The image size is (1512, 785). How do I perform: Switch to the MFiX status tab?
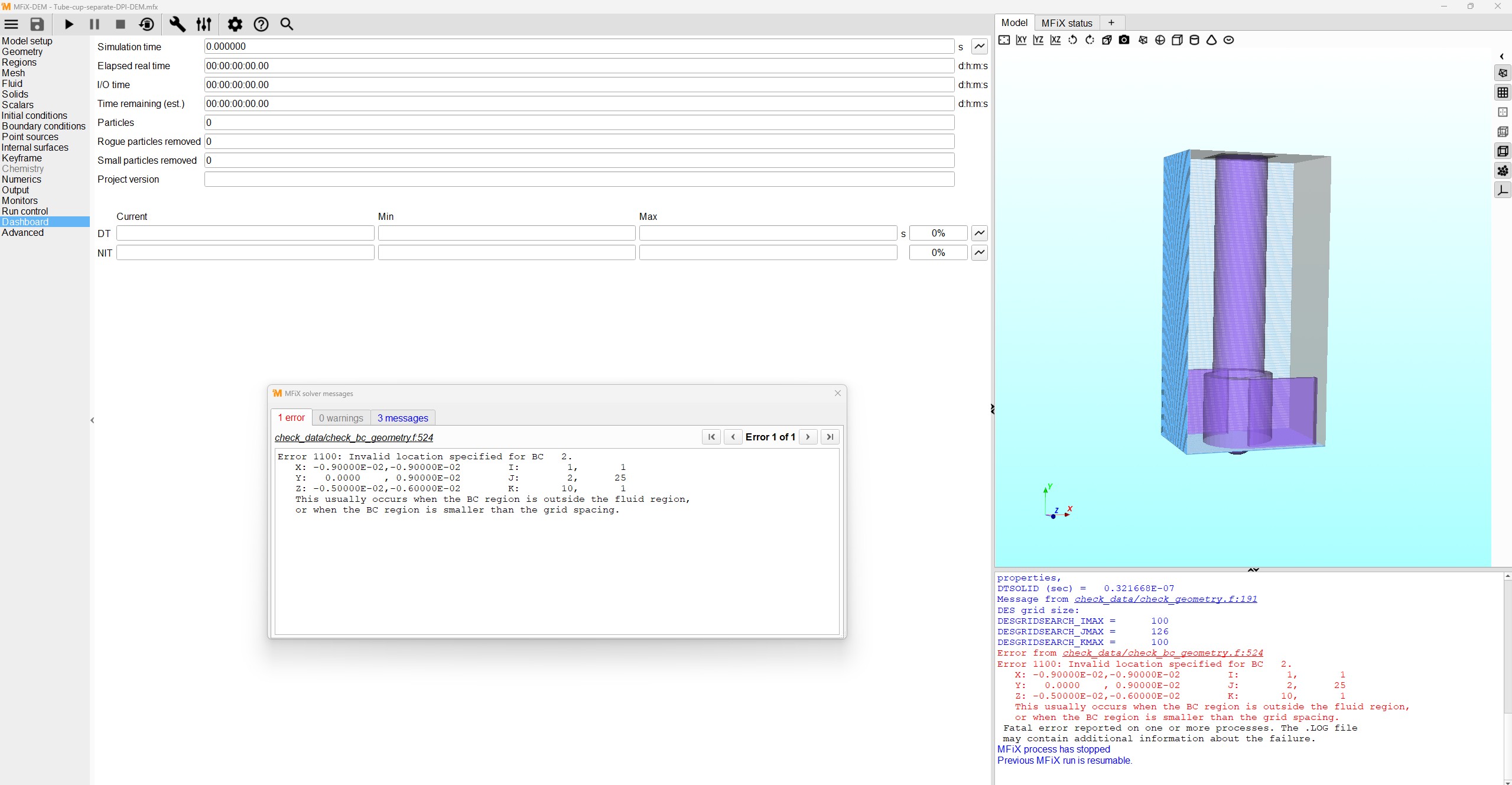[x=1066, y=23]
